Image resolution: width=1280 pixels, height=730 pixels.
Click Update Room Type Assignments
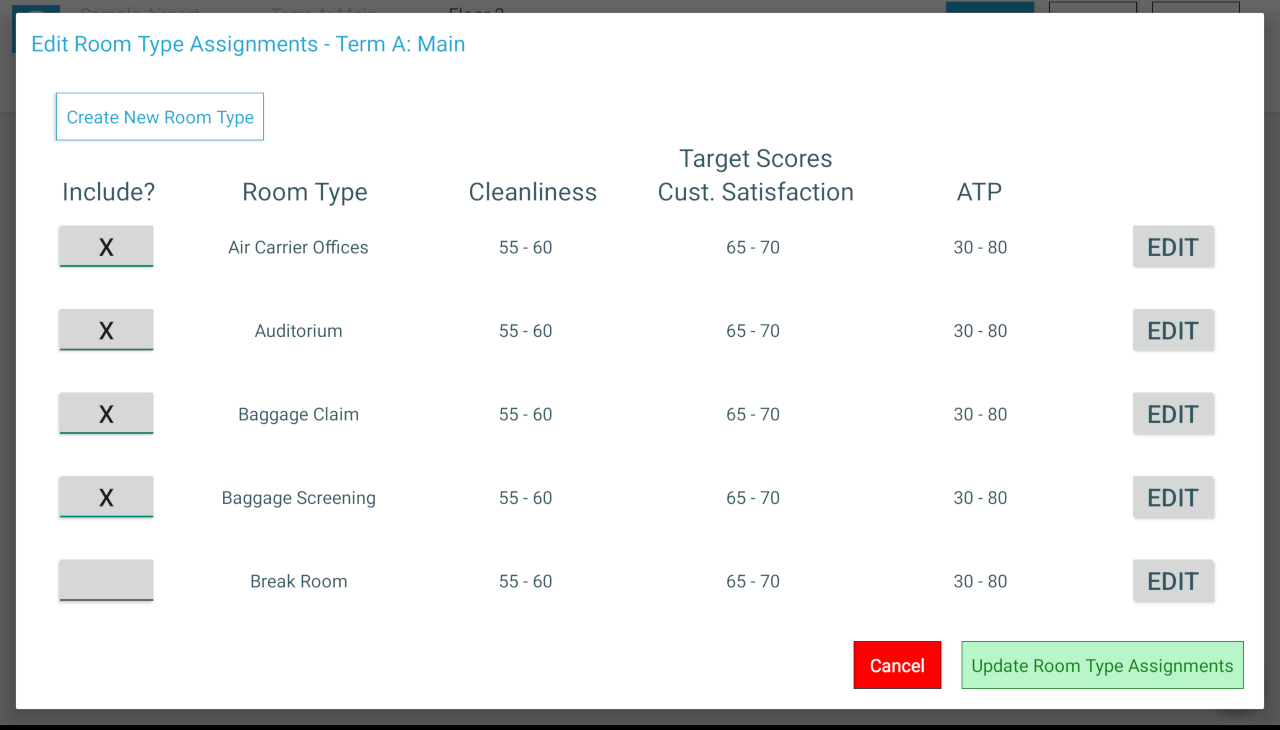pyautogui.click(x=1102, y=665)
